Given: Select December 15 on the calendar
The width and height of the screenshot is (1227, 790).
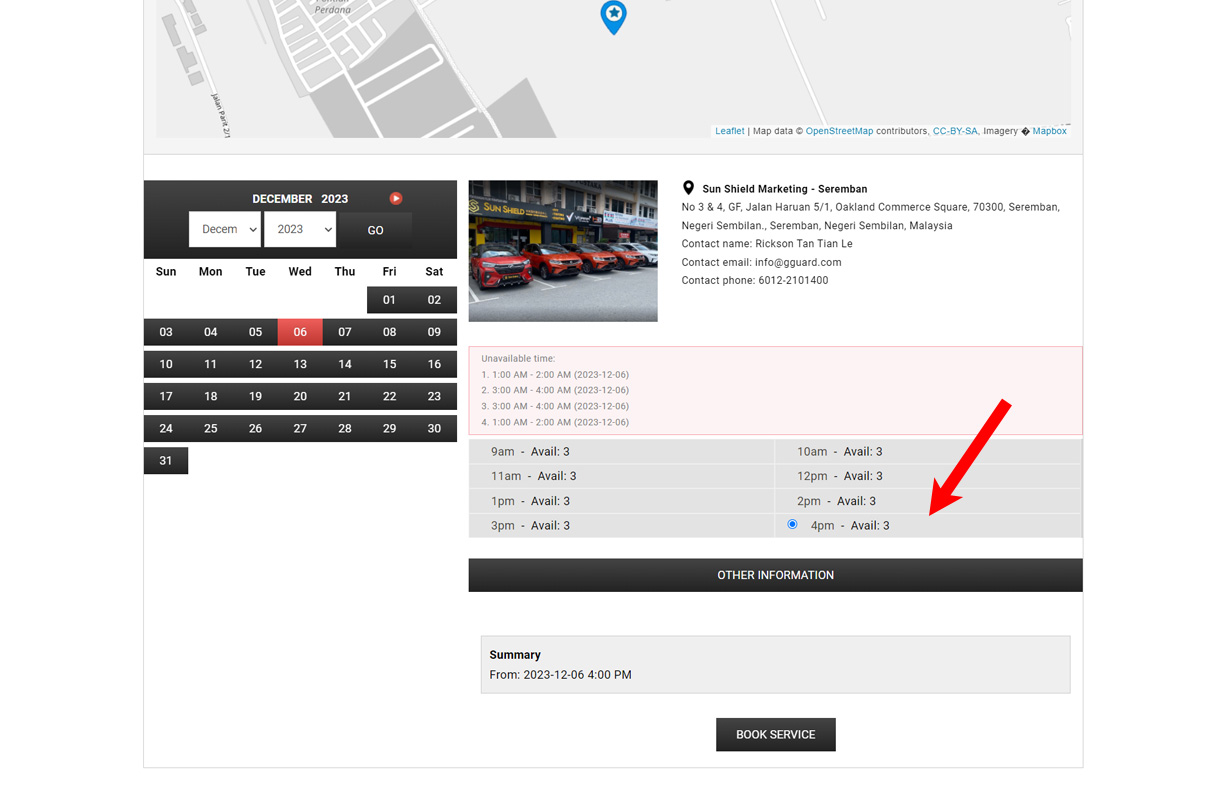Looking at the screenshot, I should pyautogui.click(x=389, y=364).
